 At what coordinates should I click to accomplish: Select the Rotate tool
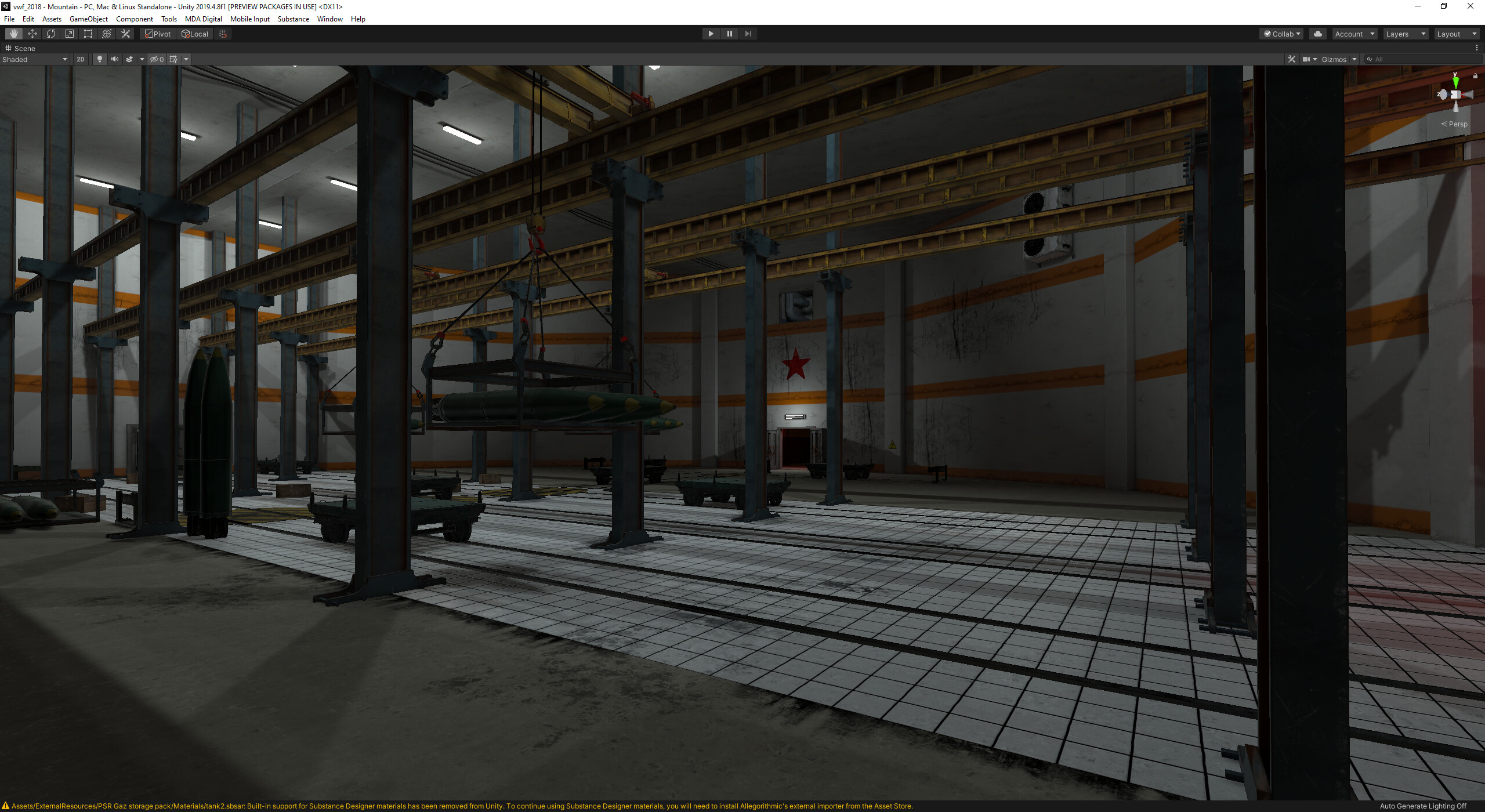[51, 34]
